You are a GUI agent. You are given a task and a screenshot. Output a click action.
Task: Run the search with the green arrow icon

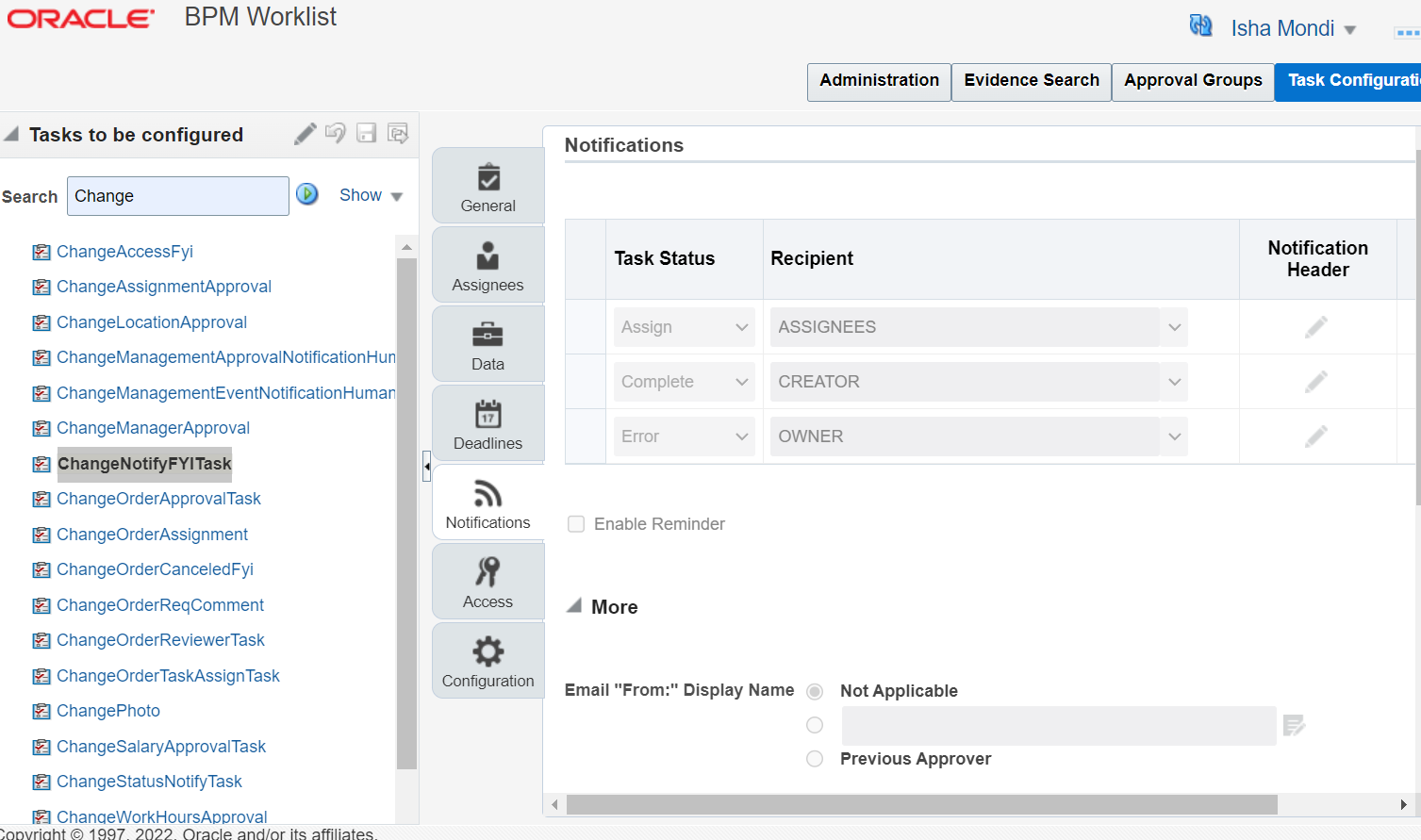pos(307,194)
